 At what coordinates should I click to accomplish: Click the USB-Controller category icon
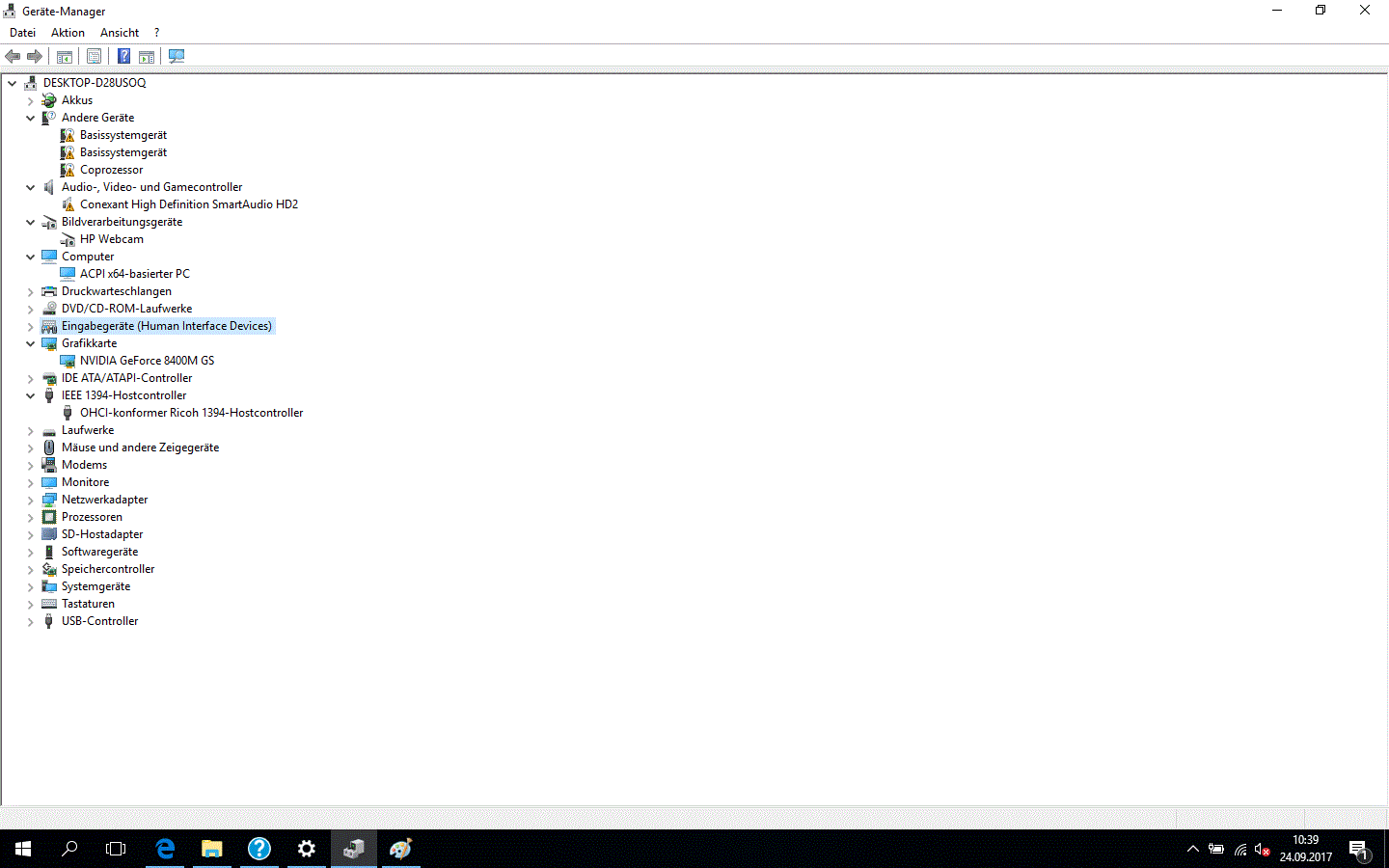coord(49,621)
